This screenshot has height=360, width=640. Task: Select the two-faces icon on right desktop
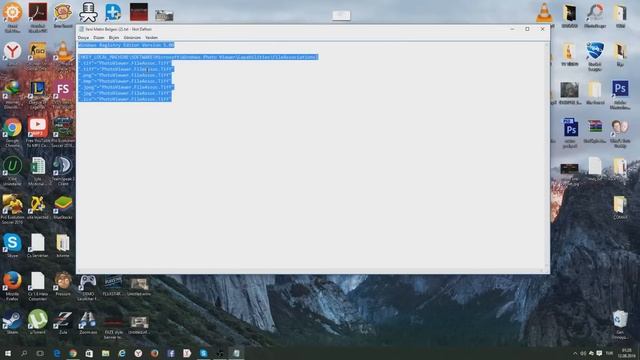620,132
